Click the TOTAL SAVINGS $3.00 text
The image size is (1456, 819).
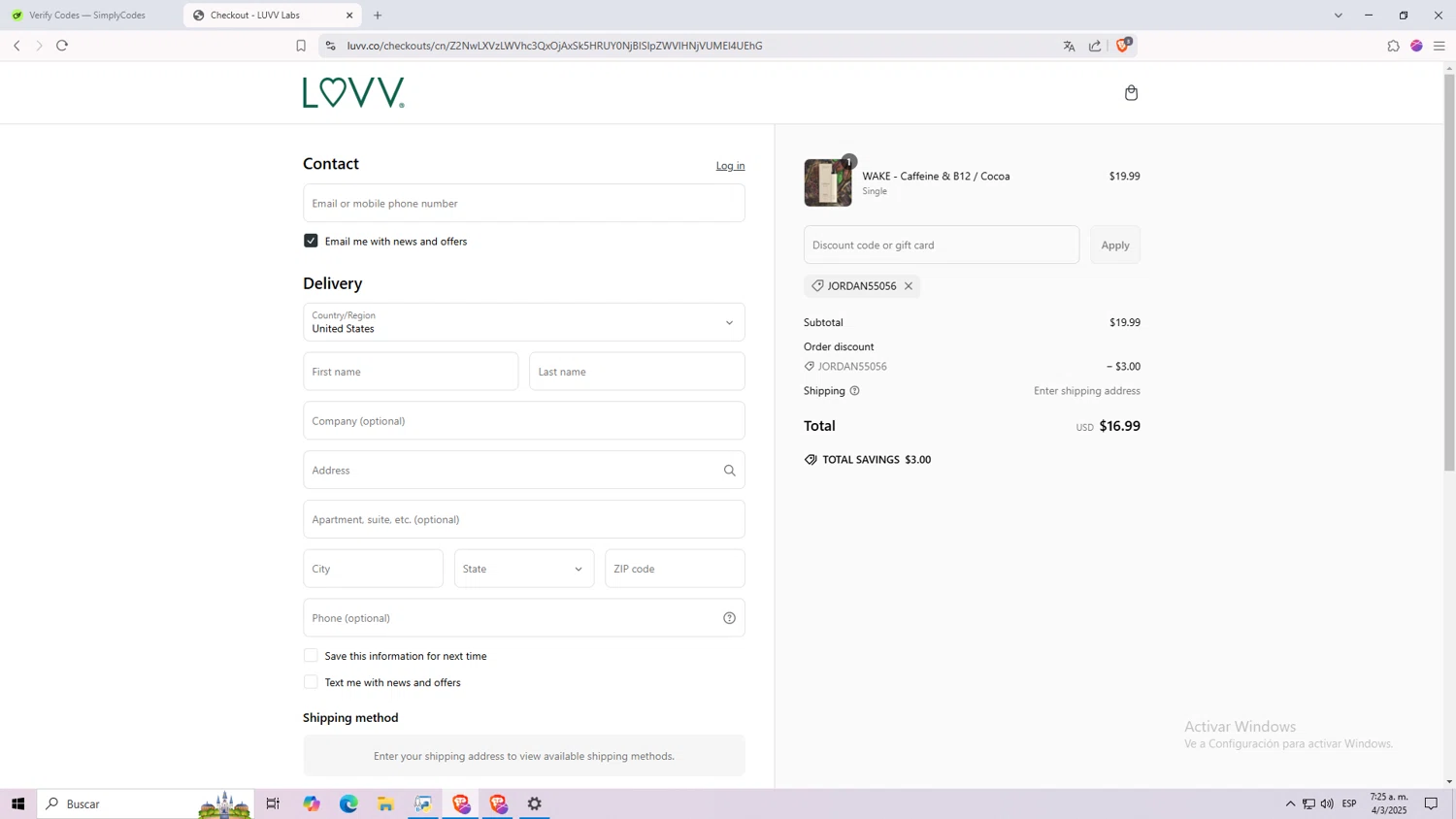click(x=877, y=460)
